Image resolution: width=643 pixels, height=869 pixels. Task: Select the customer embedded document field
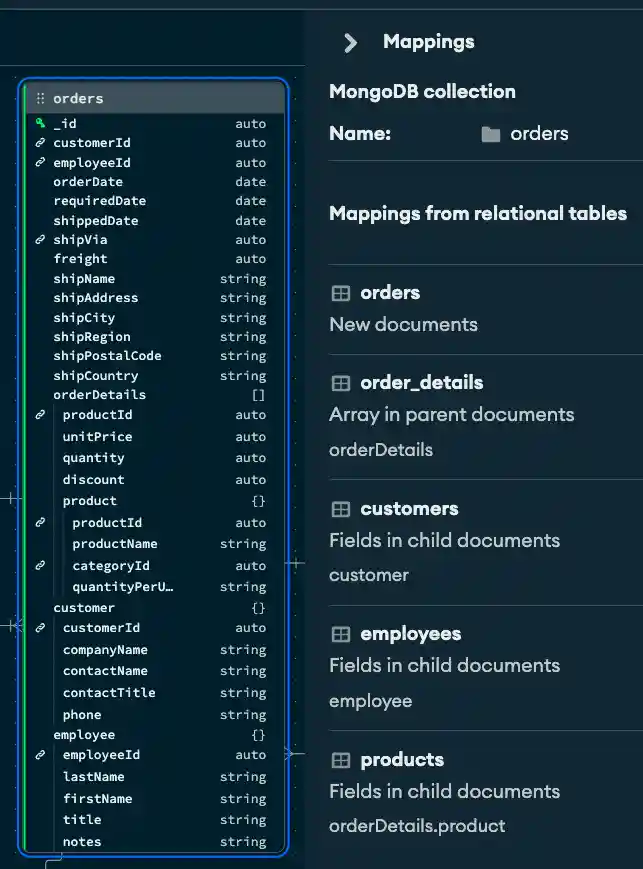[x=155, y=608]
